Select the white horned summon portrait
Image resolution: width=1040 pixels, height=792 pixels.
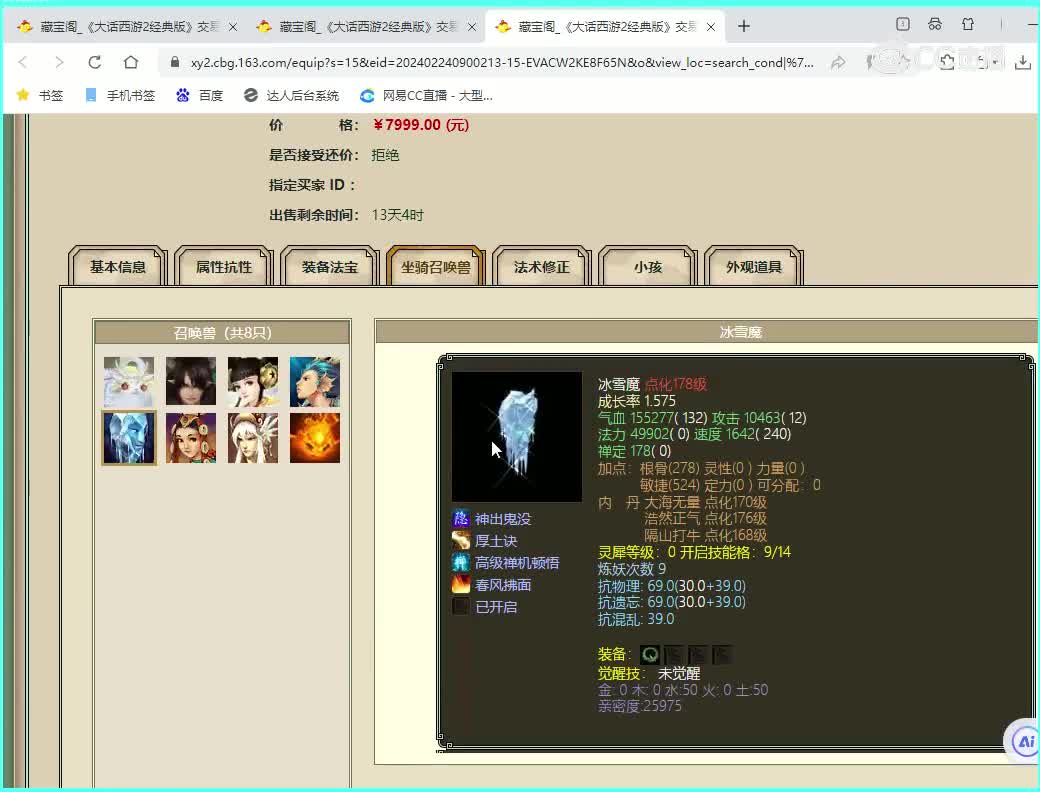[x=129, y=381]
